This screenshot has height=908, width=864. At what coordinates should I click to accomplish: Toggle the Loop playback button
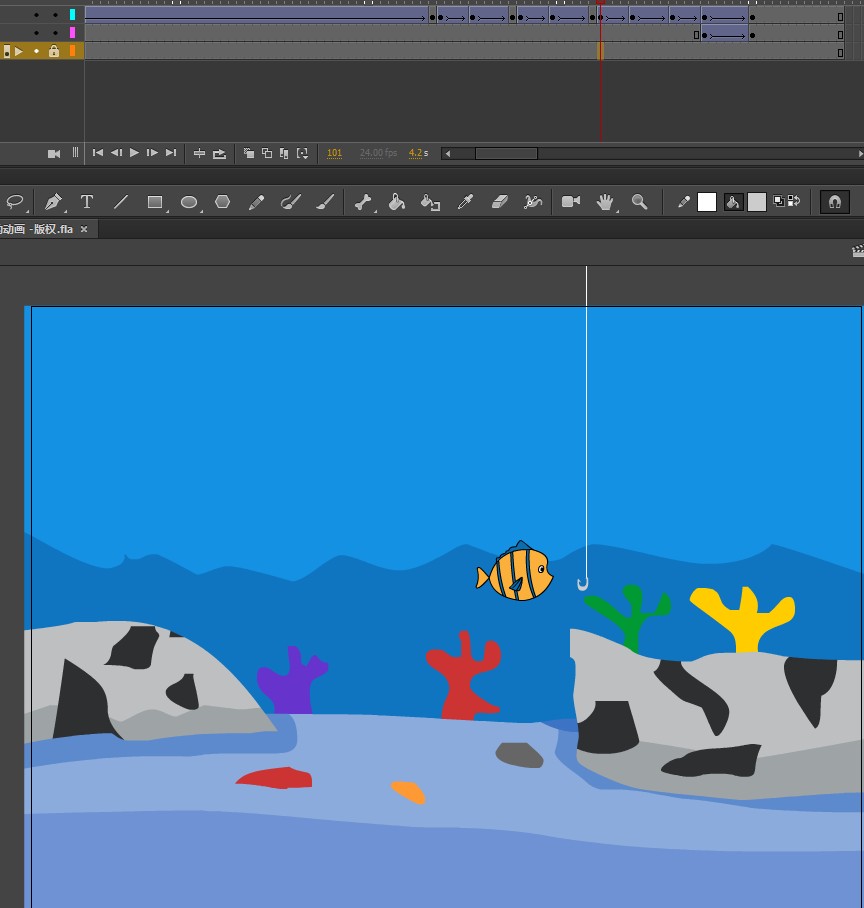[219, 153]
